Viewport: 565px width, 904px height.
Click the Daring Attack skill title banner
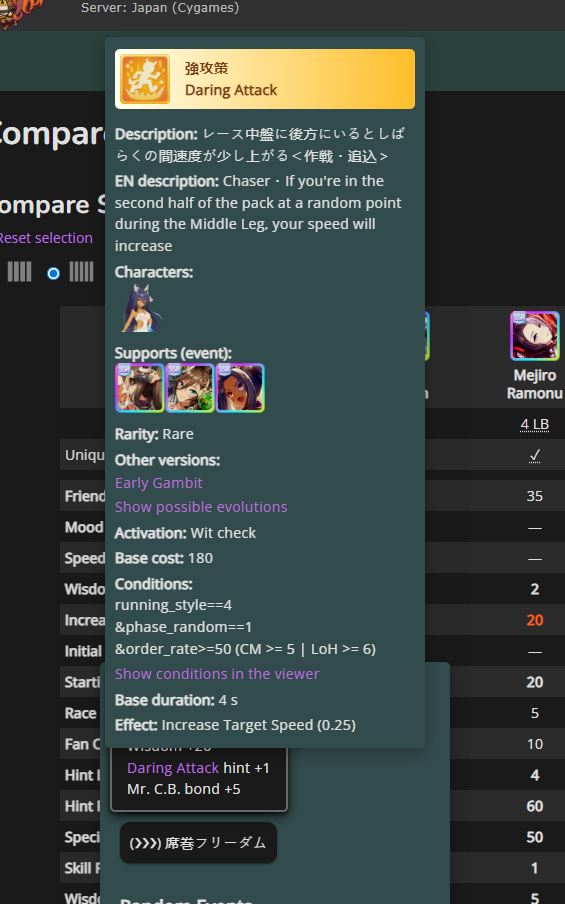pyautogui.click(x=265, y=79)
